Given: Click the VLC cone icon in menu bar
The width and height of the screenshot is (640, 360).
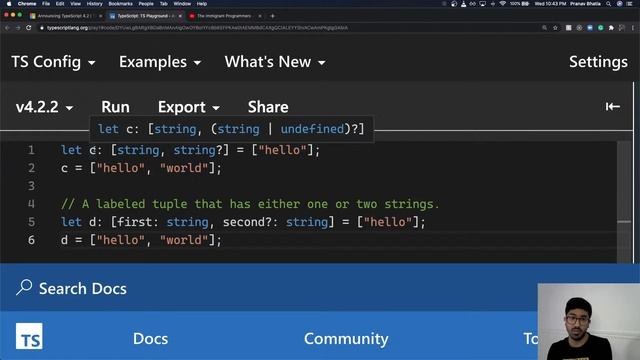Looking at the screenshot, I should [x=463, y=4].
